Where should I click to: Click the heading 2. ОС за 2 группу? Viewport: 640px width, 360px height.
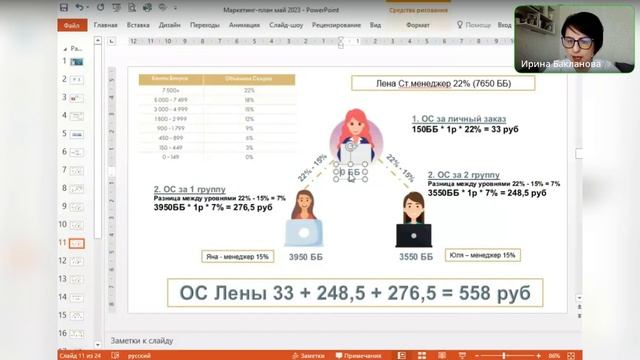tap(464, 175)
